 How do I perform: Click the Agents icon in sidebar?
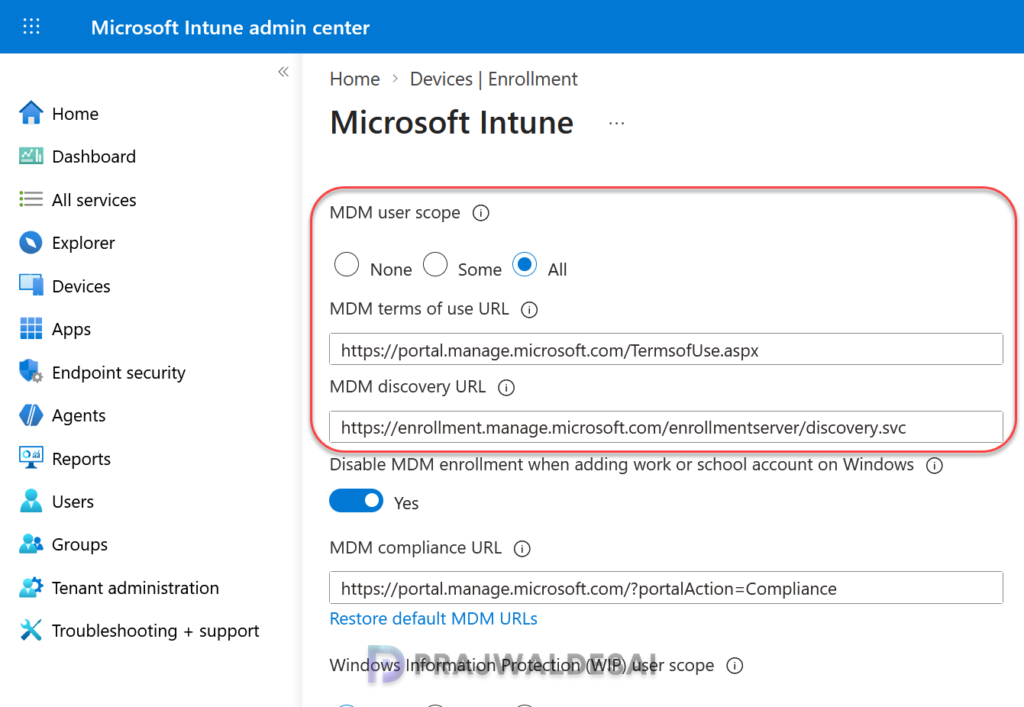coord(31,415)
